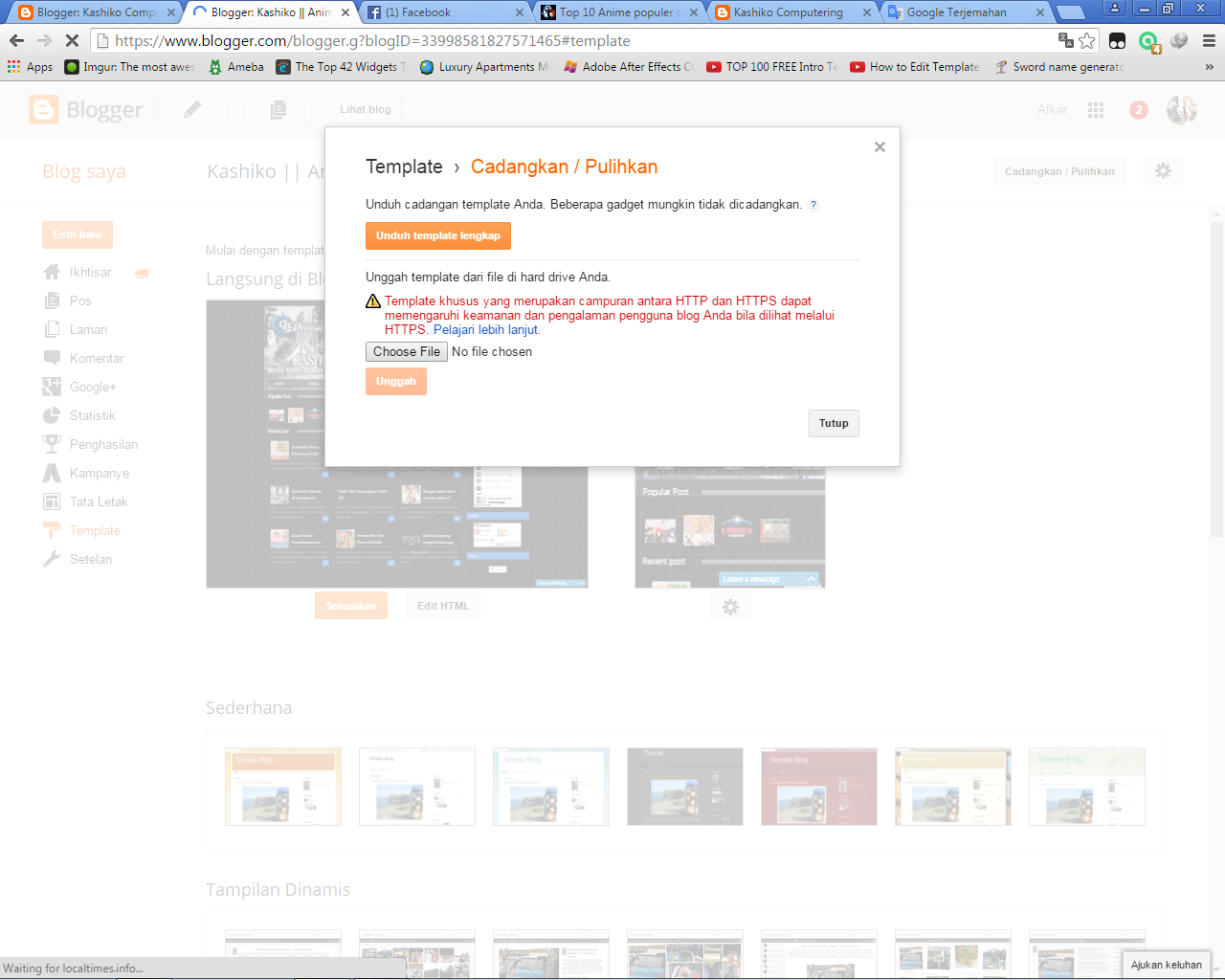
Task: Click Choose File to pick a template
Action: [406, 351]
